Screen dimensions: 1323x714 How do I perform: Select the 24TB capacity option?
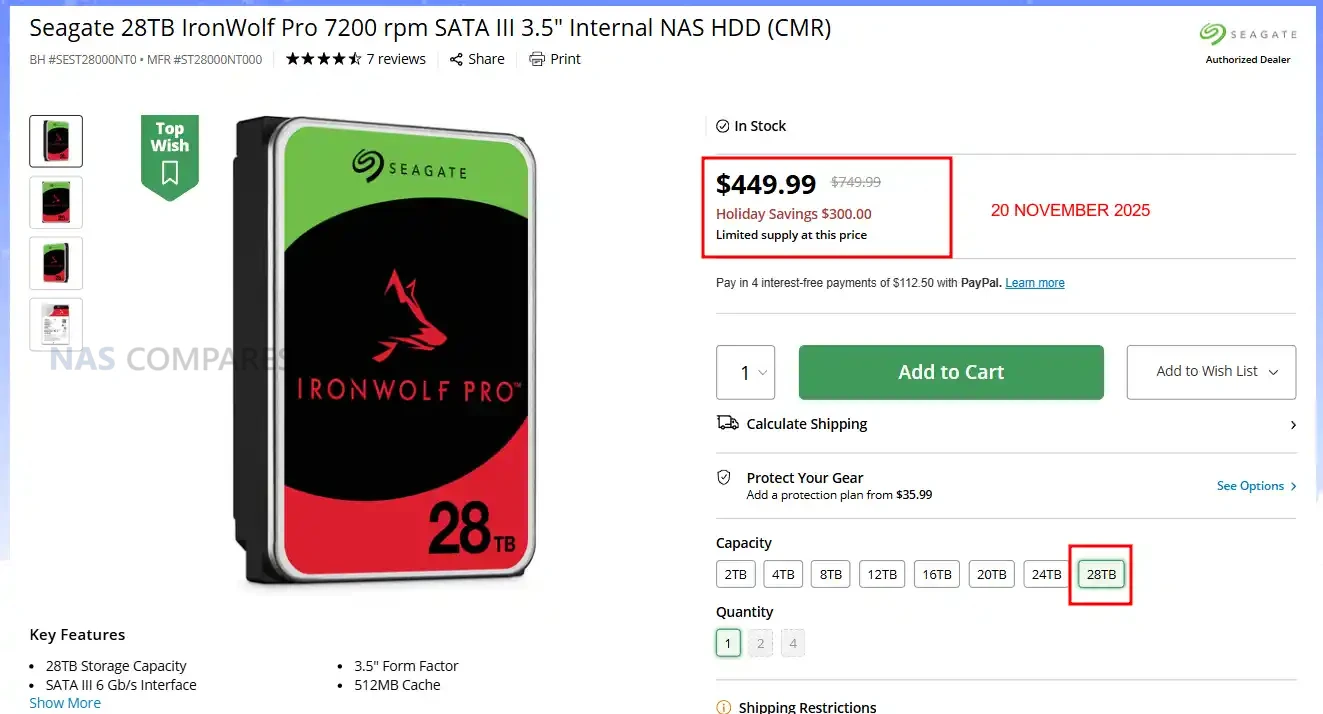click(x=1046, y=574)
